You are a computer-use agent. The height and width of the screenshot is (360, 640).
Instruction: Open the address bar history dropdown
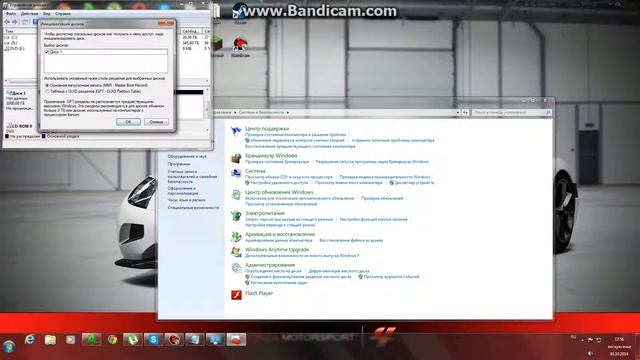click(458, 112)
